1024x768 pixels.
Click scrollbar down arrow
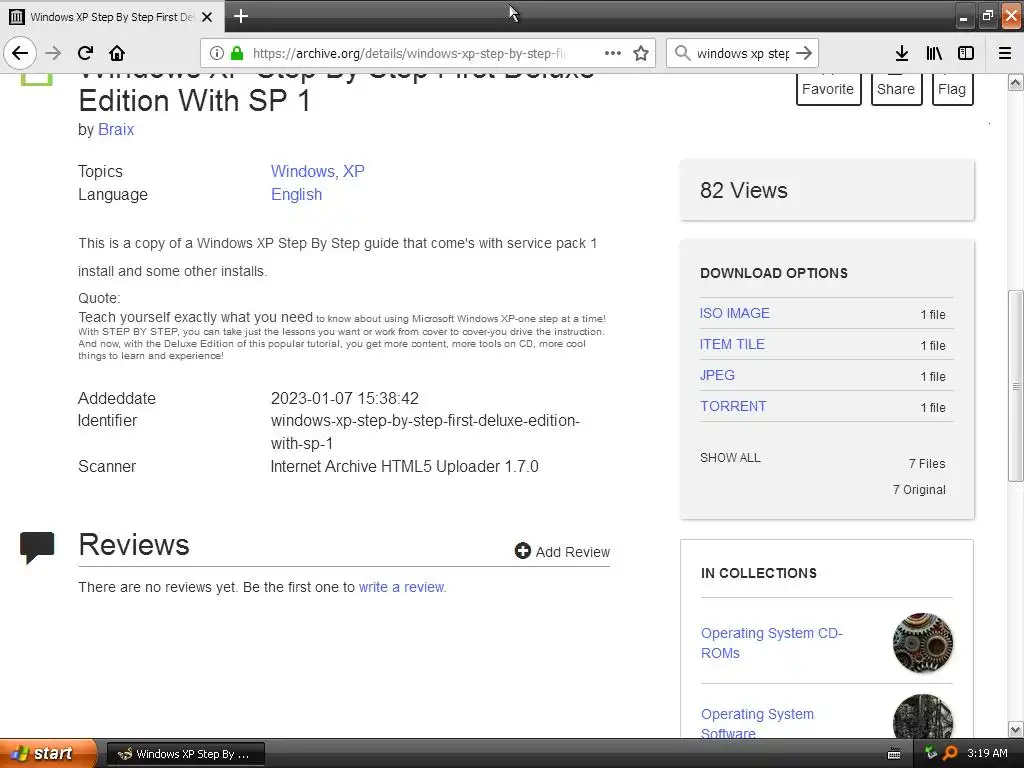click(1015, 729)
